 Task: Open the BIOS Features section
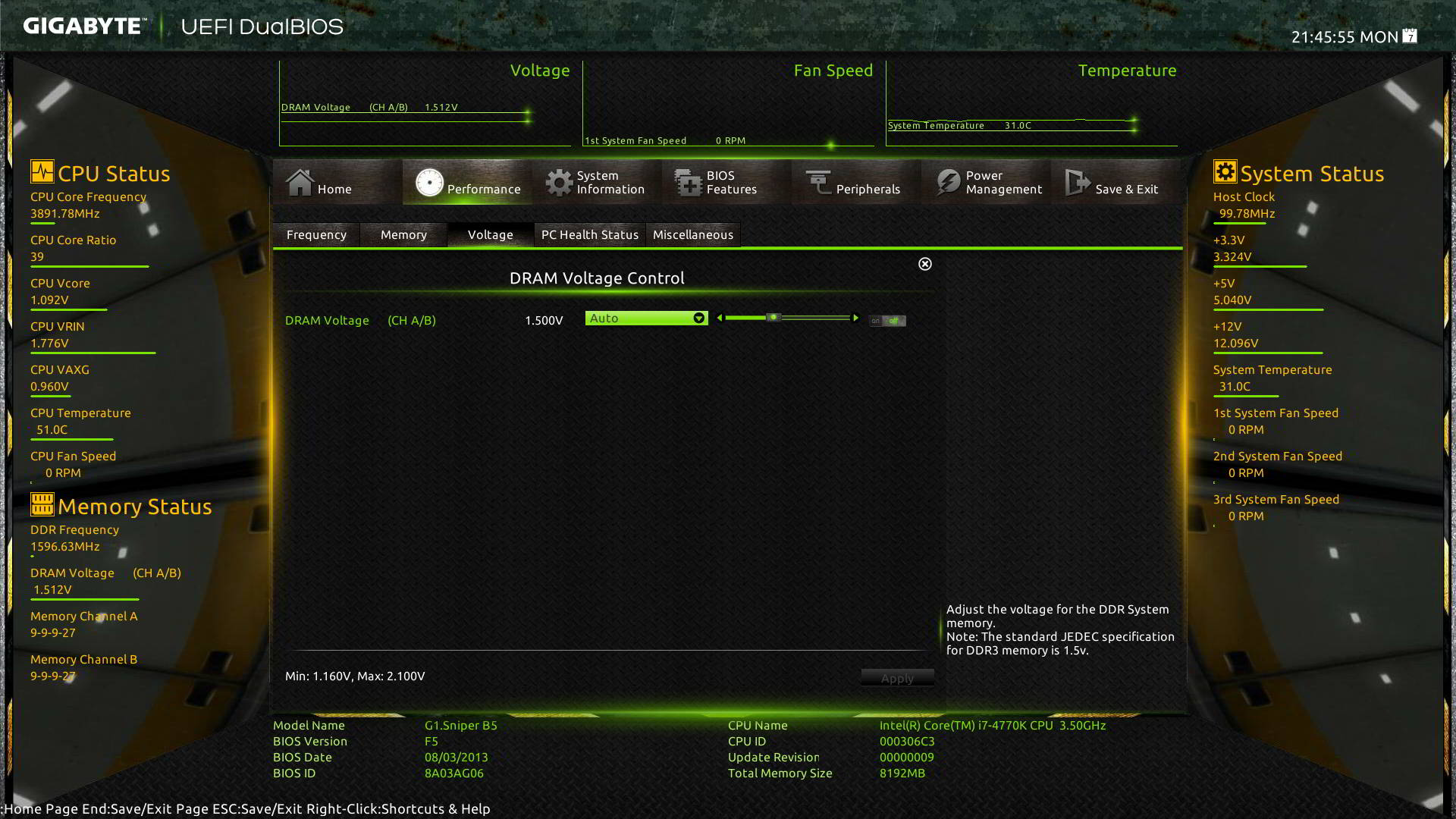click(726, 182)
